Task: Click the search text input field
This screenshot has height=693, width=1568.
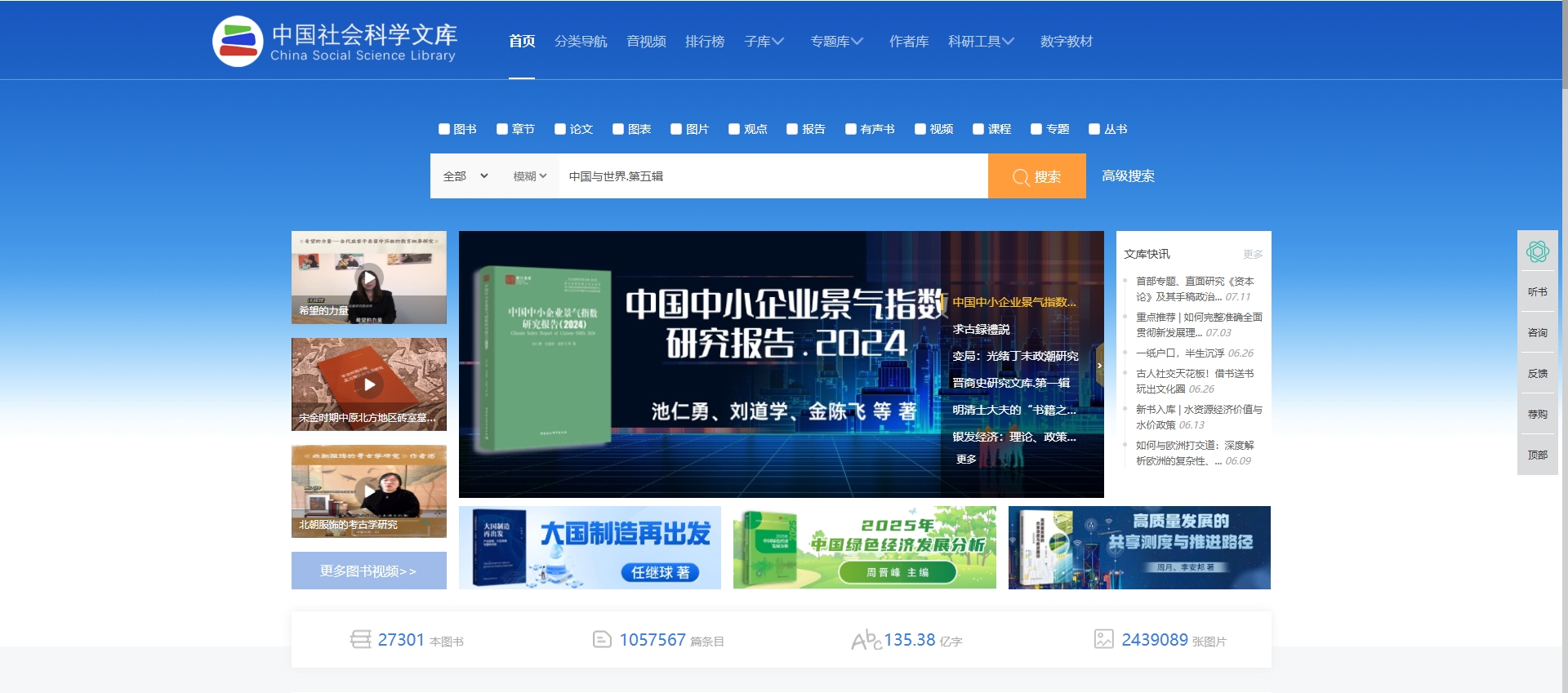Action: (772, 176)
